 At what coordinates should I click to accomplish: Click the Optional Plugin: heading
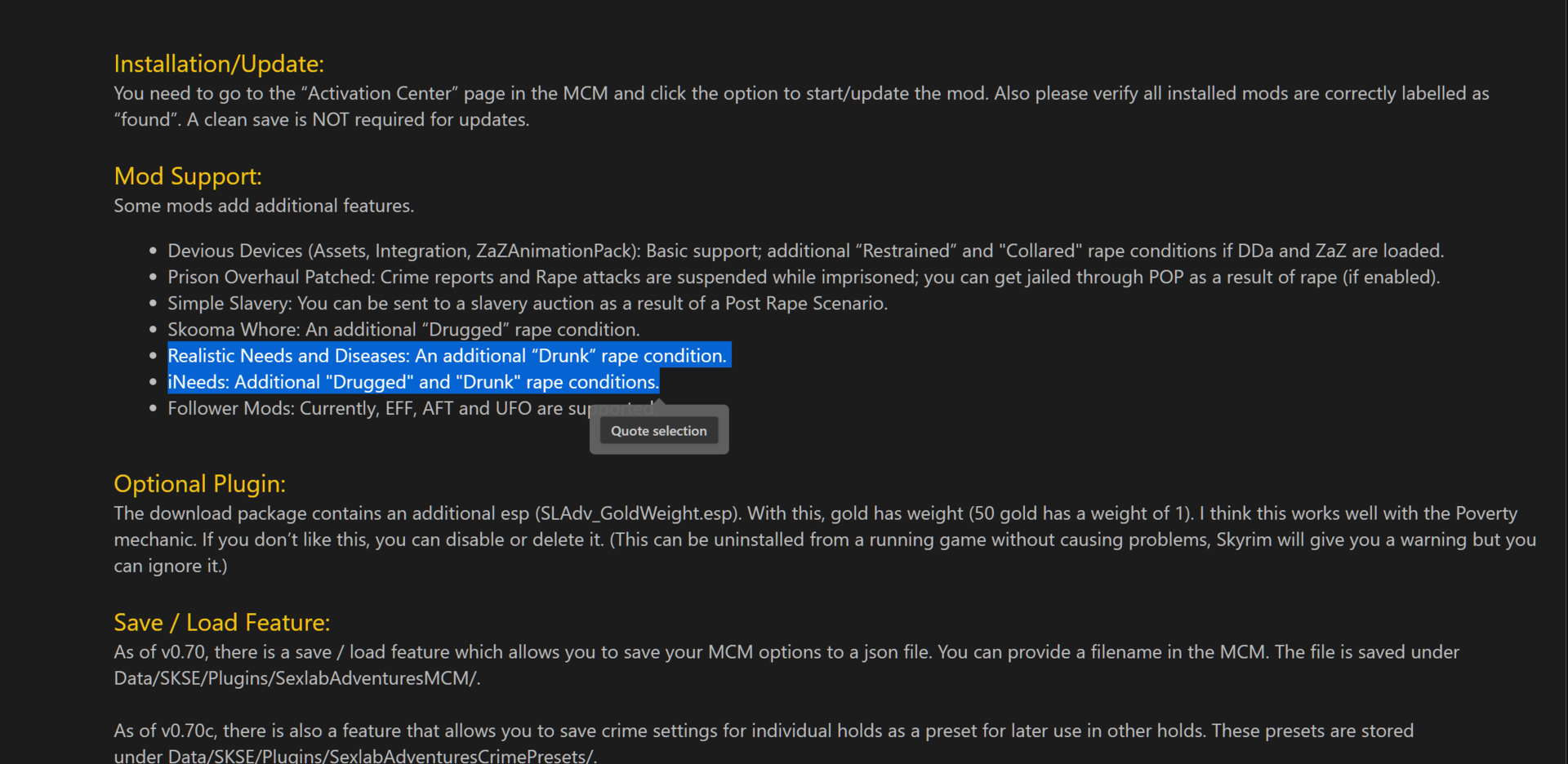tap(200, 484)
